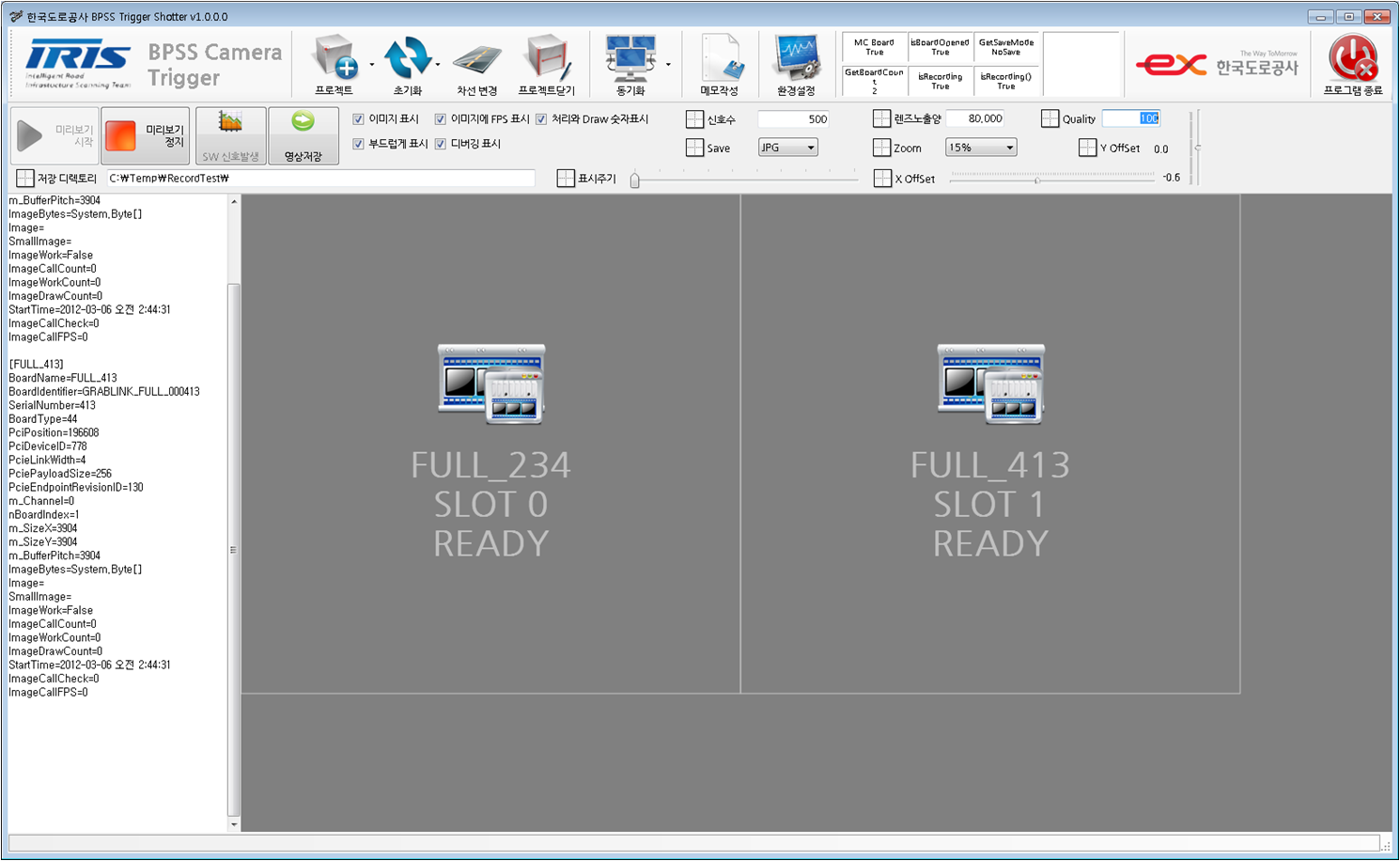Click the square button beside 렌즈노출양
The width and height of the screenshot is (1400, 861).
coord(881,118)
